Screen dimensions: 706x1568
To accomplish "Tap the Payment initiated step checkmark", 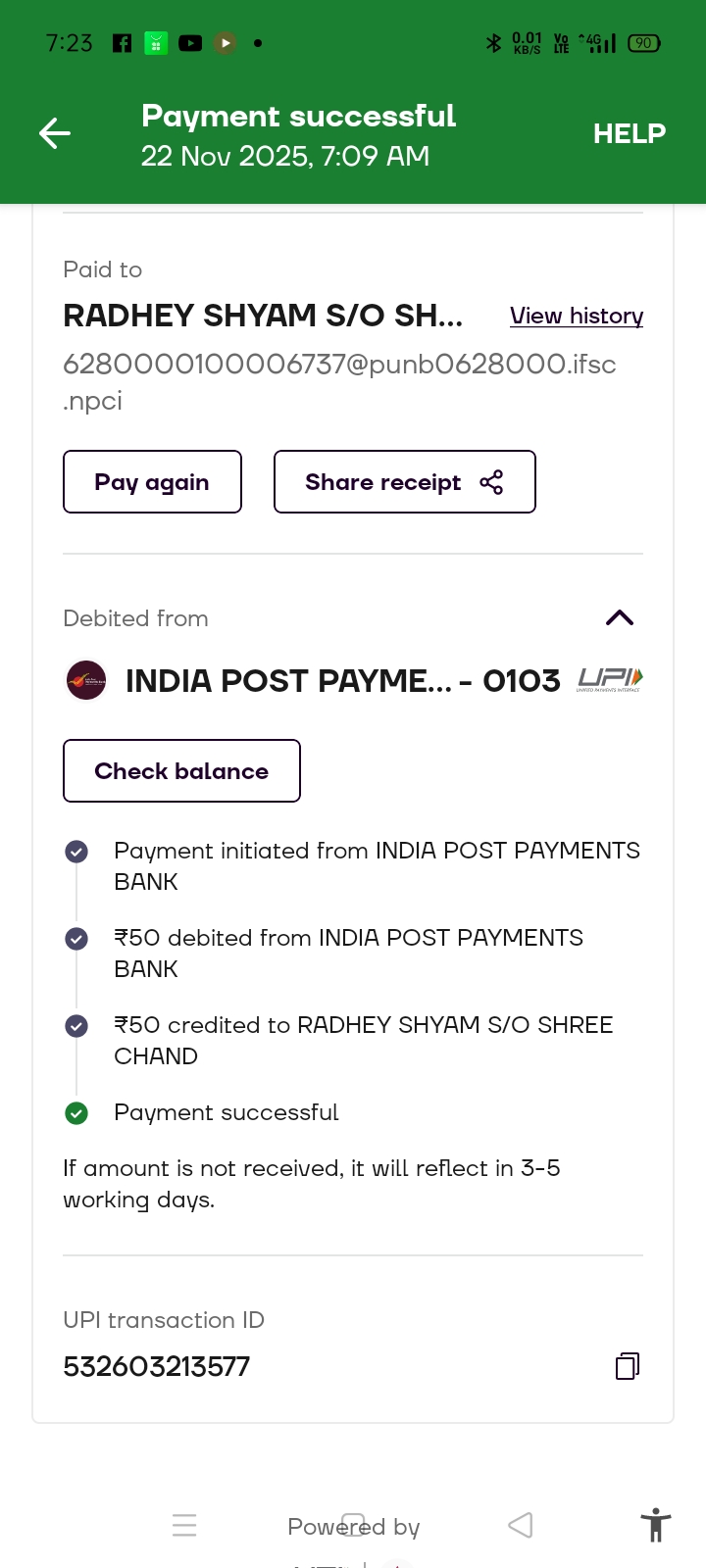I will tap(76, 852).
